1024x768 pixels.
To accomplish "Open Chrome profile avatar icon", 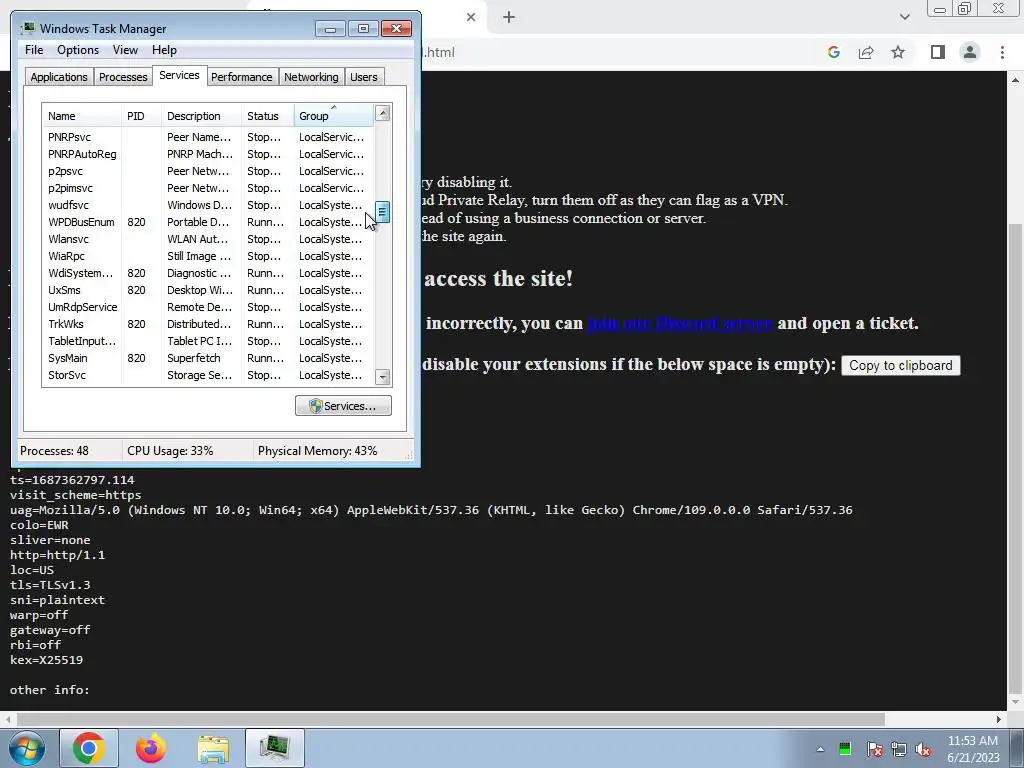I will (x=970, y=52).
